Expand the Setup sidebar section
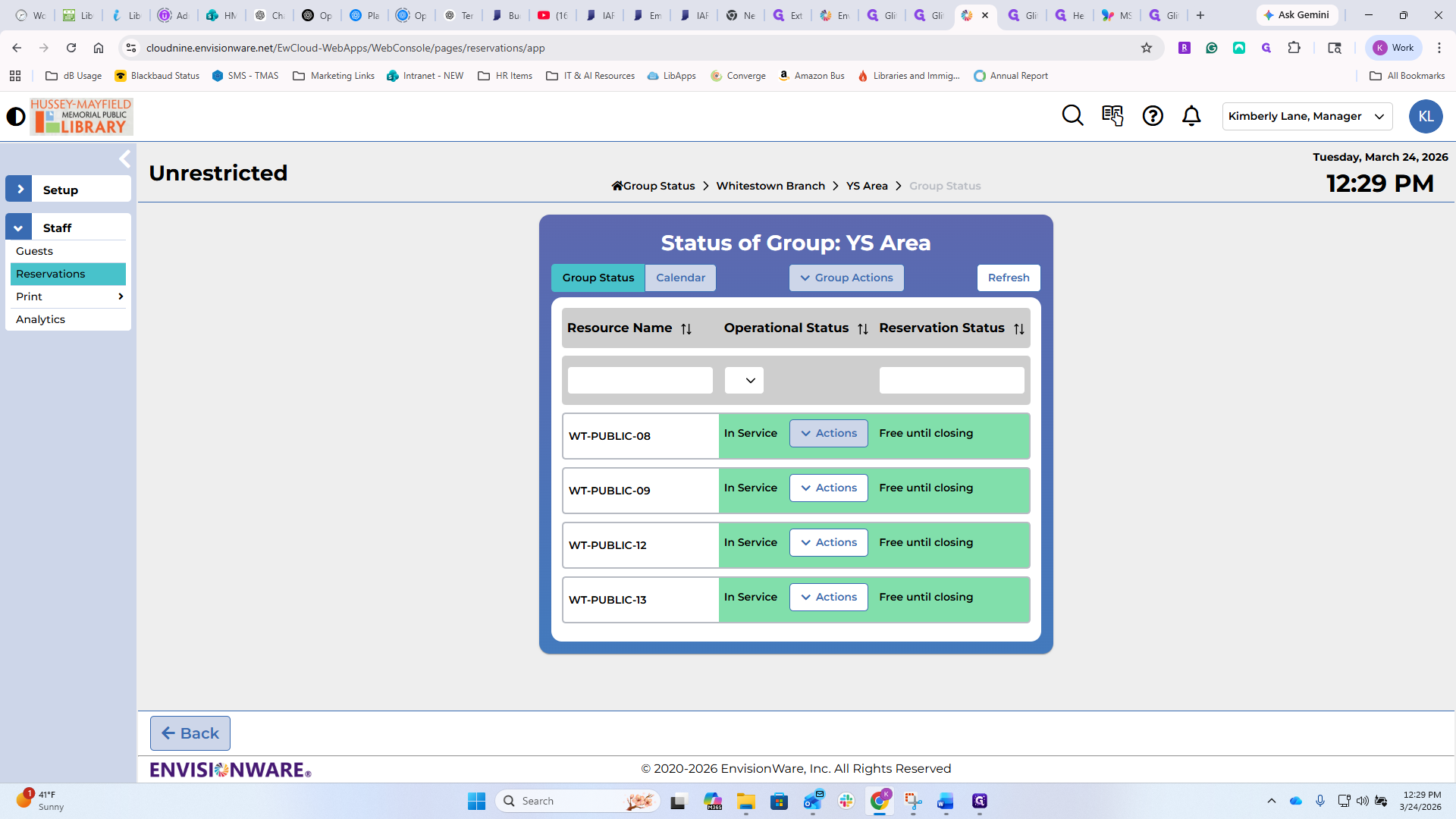 tap(19, 190)
